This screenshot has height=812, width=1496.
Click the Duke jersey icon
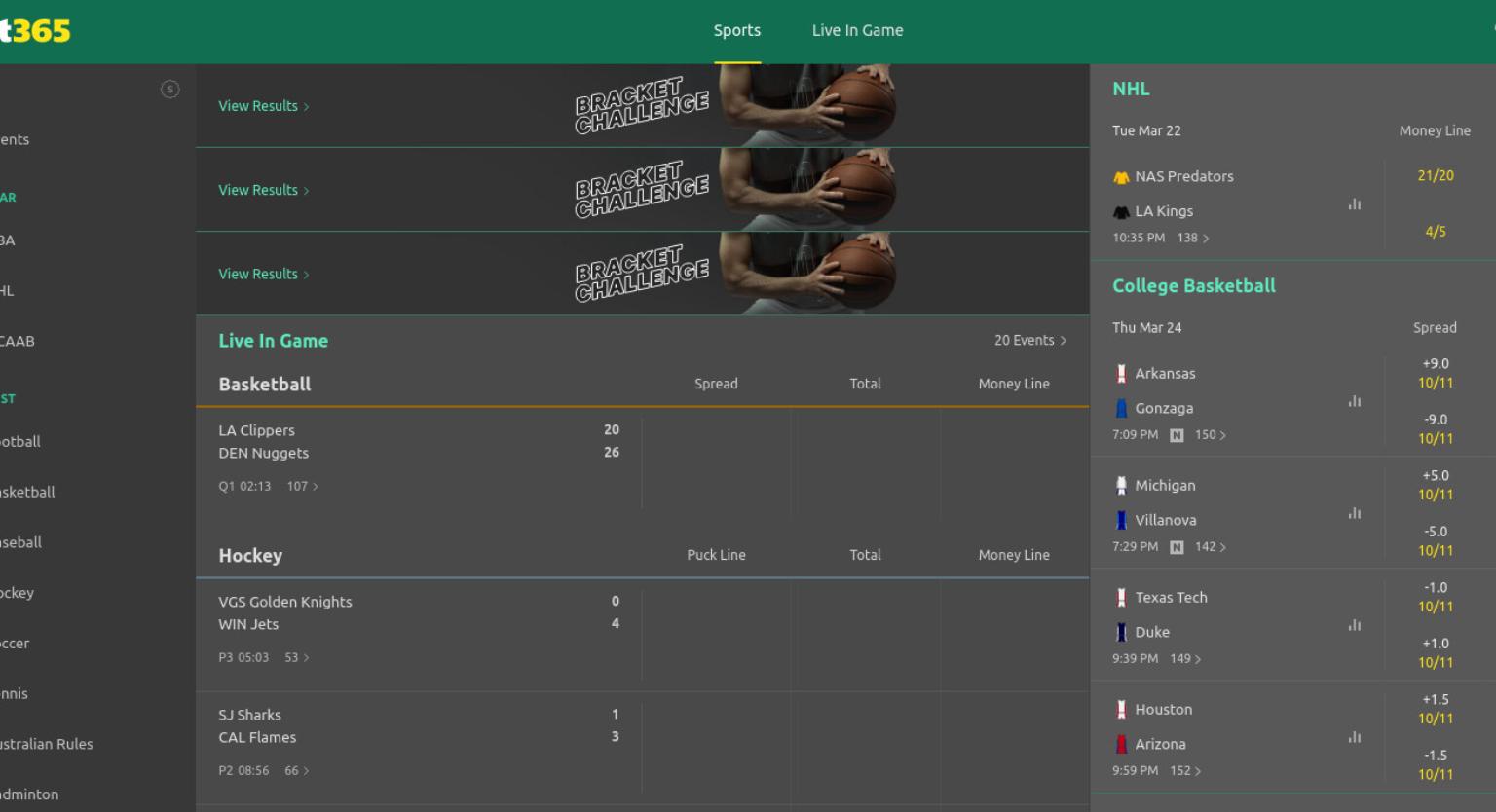tap(1121, 633)
